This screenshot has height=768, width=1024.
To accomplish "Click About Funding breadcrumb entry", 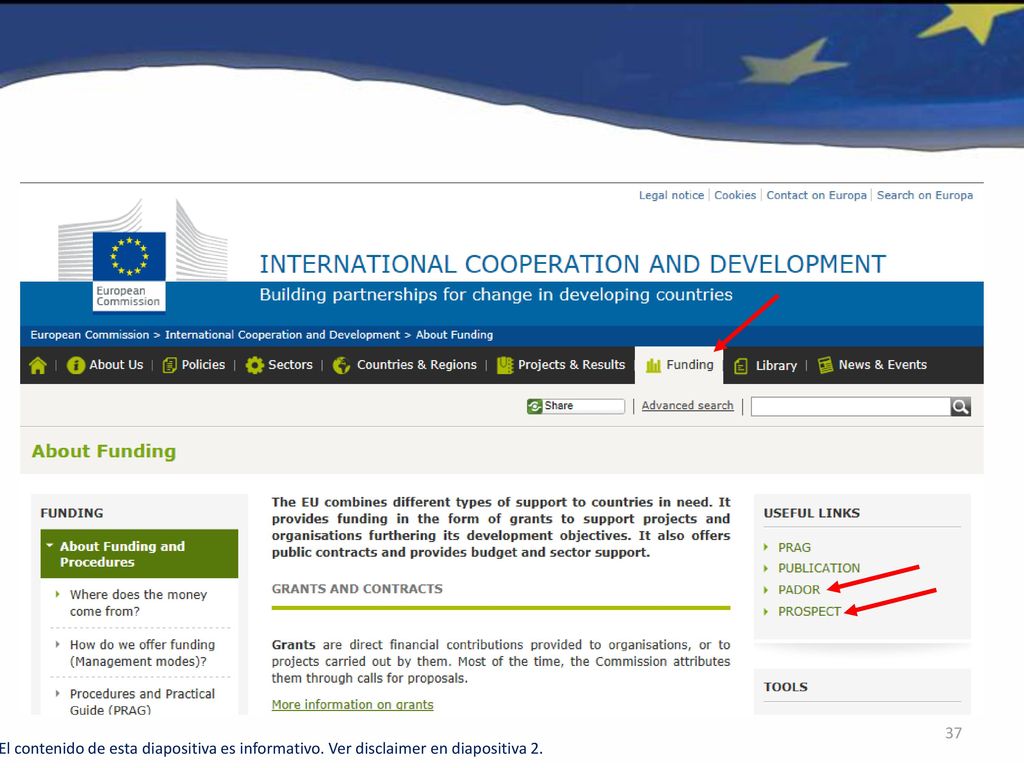I will [455, 335].
